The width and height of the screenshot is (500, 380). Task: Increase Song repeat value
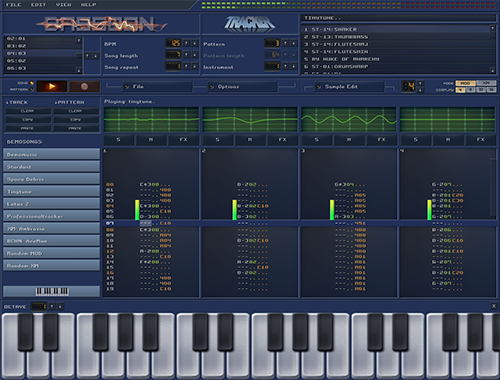(186, 66)
